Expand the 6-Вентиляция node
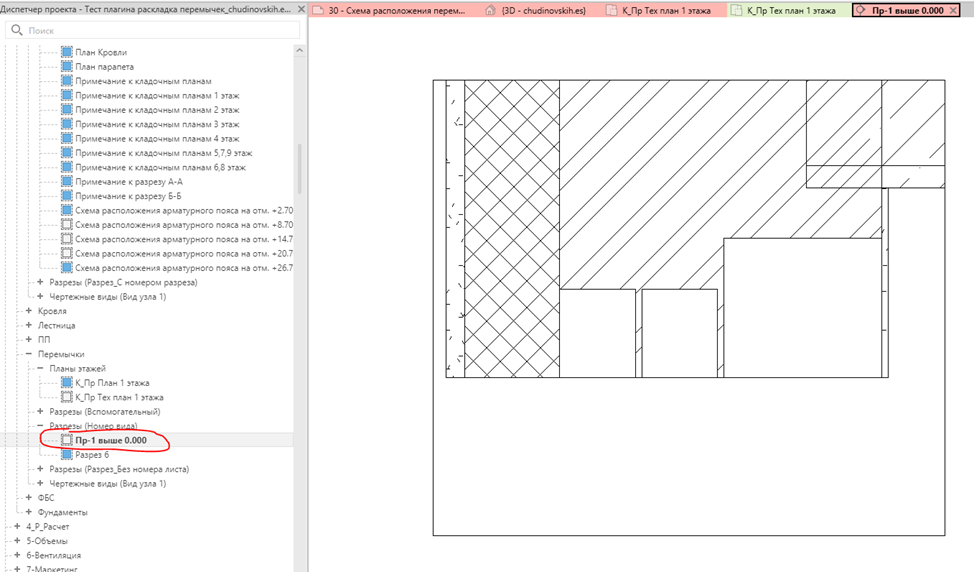 click(17, 555)
